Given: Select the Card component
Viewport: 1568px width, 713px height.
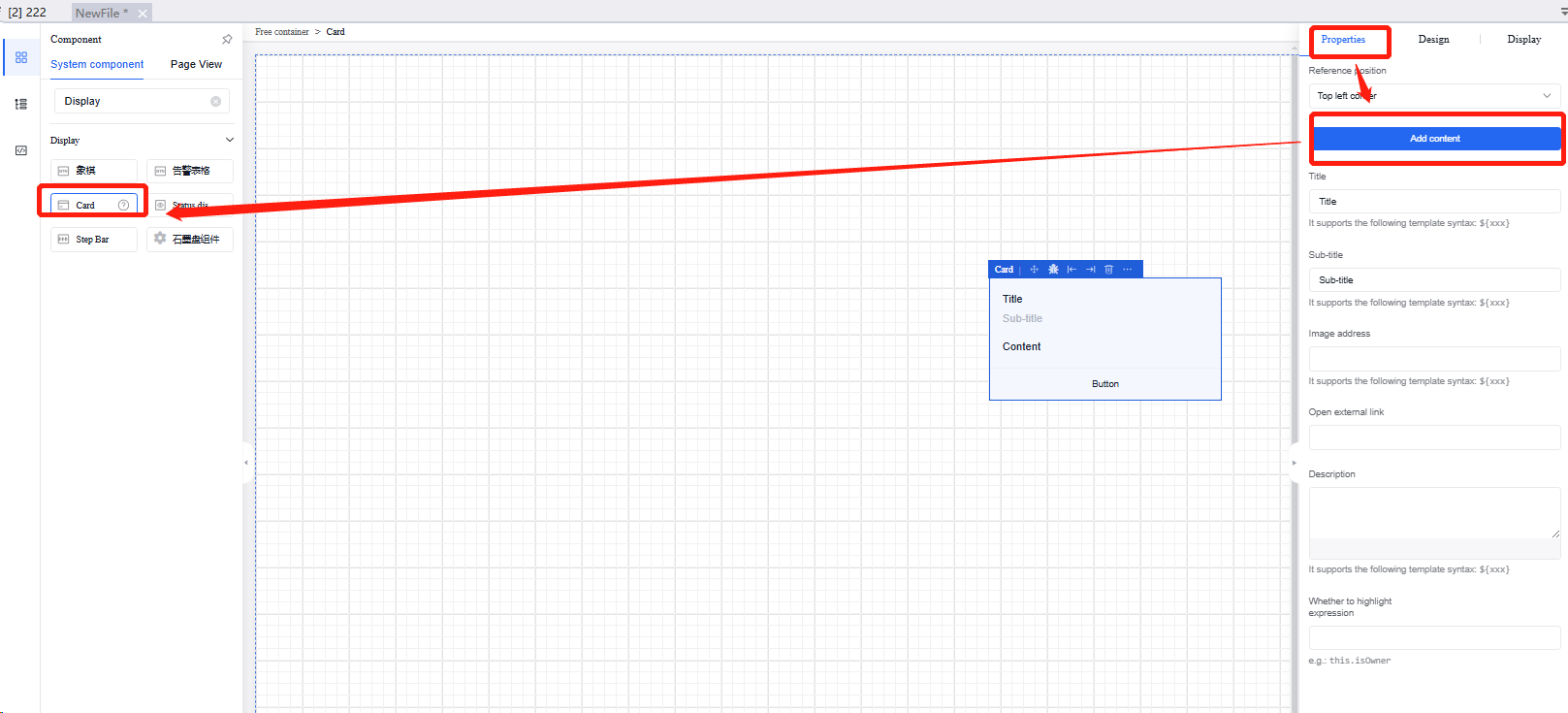Looking at the screenshot, I should tap(94, 205).
